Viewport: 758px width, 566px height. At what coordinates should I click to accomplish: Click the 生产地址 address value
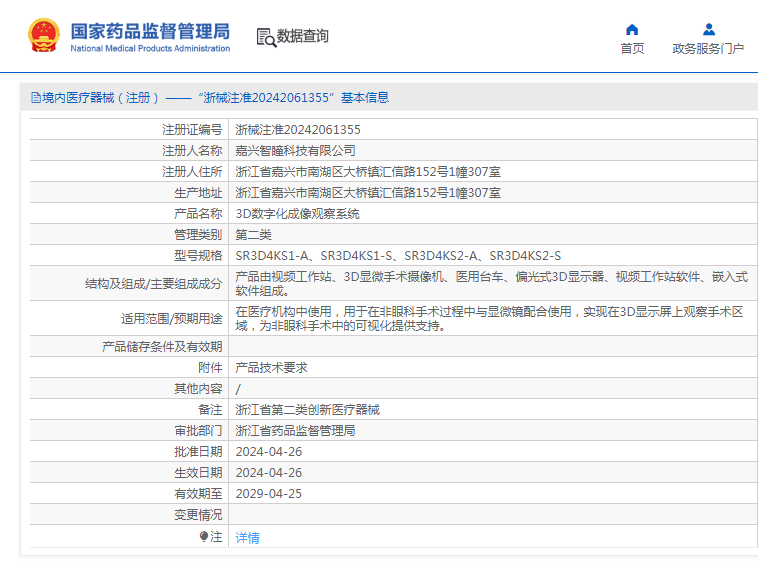[x=368, y=193]
